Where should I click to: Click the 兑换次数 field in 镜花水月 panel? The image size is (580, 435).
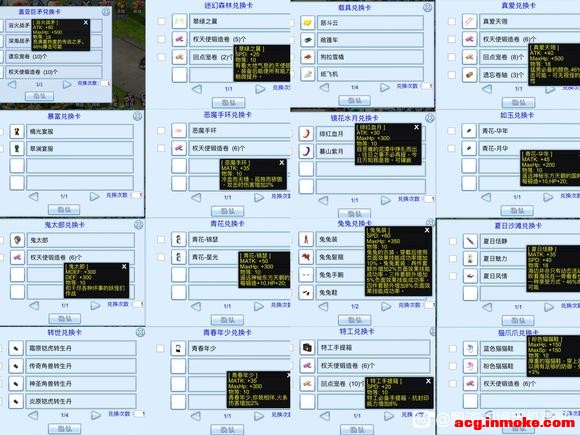coord(428,199)
